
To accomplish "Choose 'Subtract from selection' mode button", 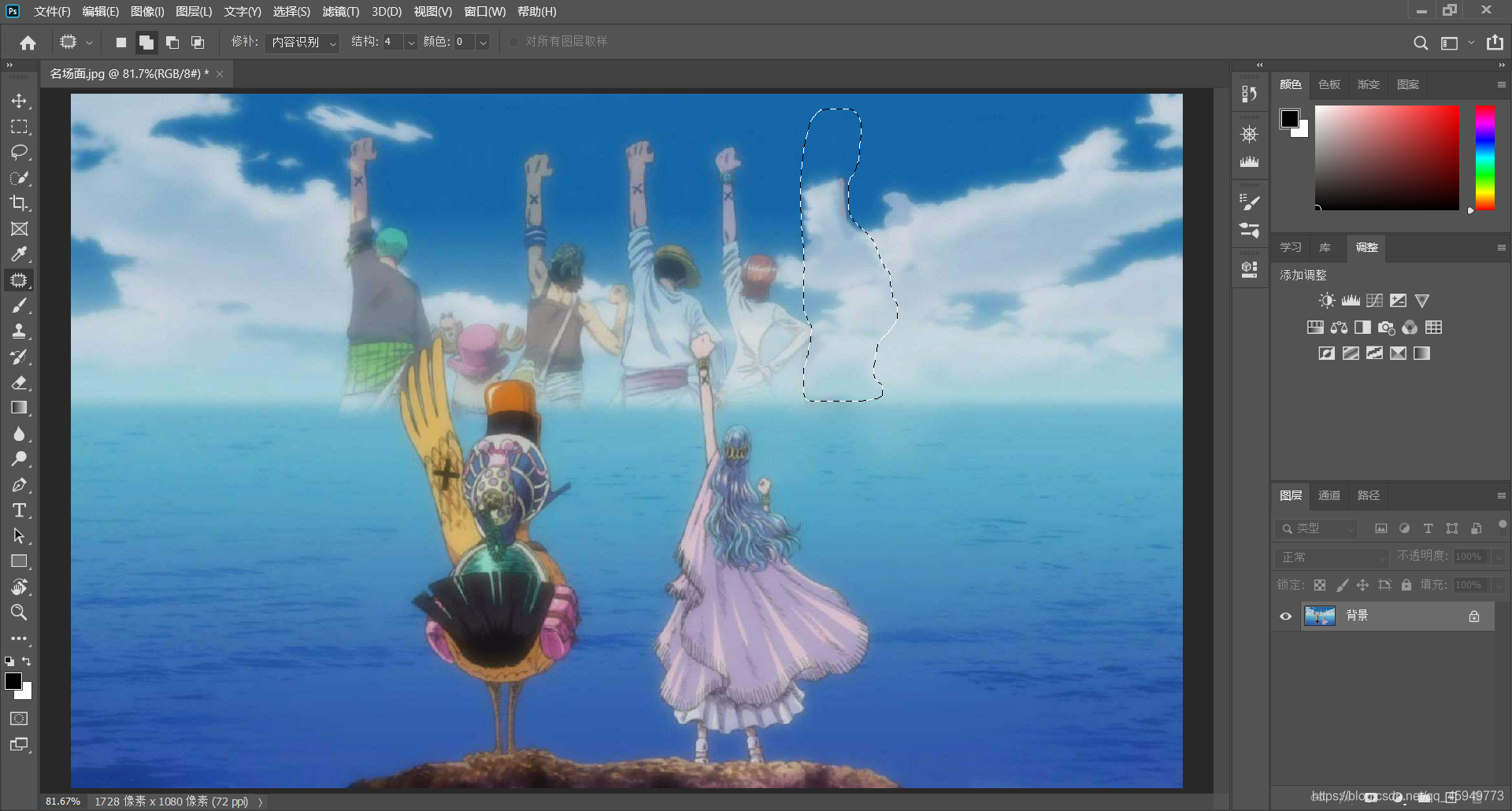I will (172, 43).
